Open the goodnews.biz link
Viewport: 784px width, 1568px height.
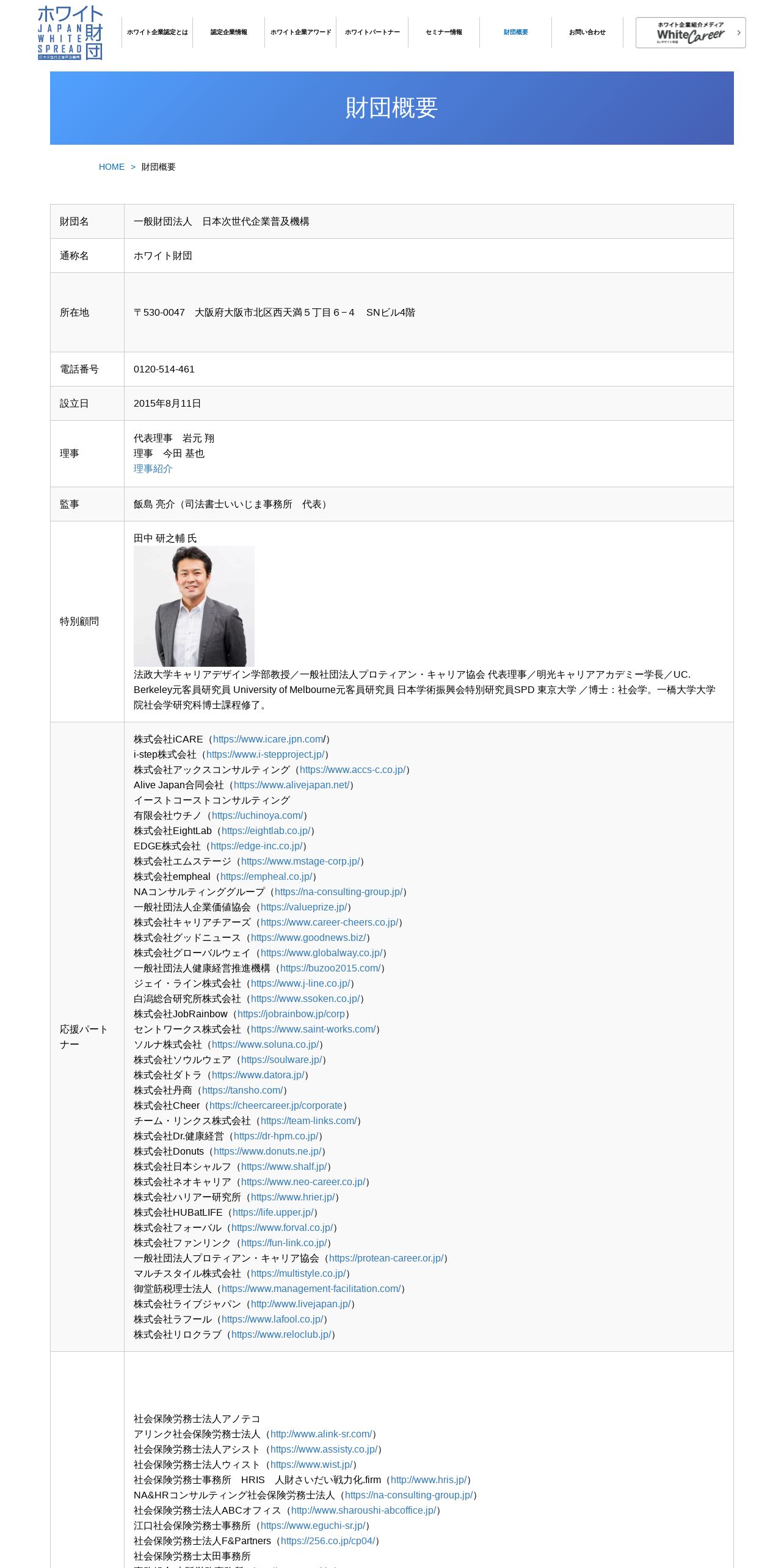309,938
